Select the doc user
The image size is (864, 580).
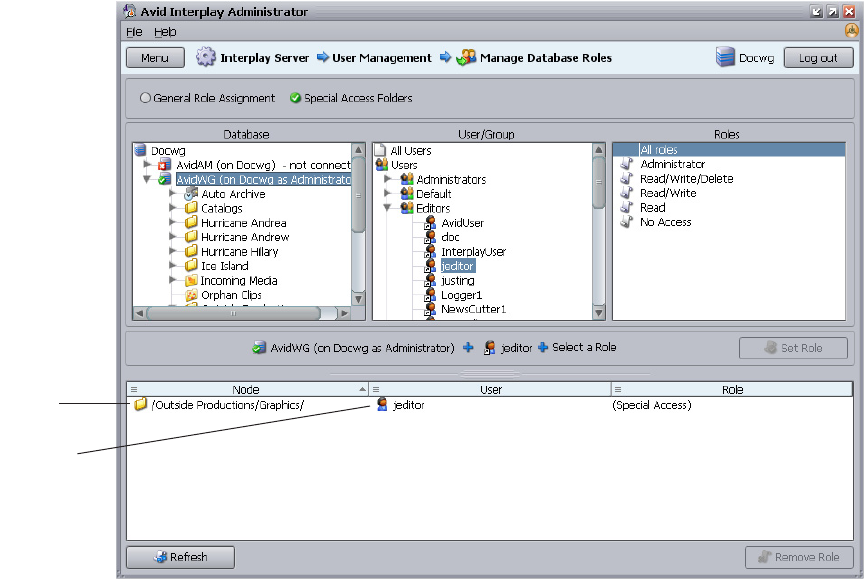[450, 237]
